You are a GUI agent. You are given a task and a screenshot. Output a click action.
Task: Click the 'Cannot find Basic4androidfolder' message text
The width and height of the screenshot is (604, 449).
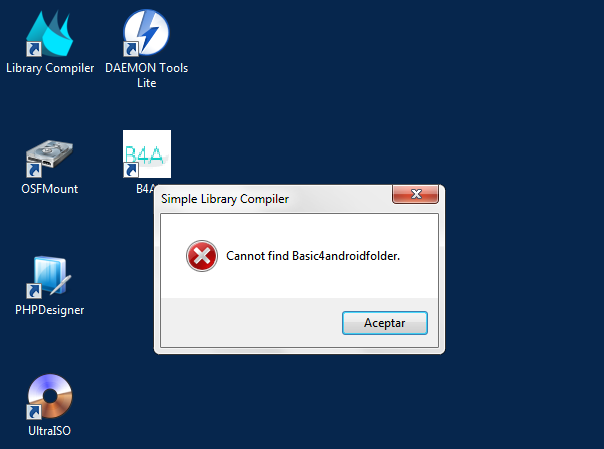(313, 256)
